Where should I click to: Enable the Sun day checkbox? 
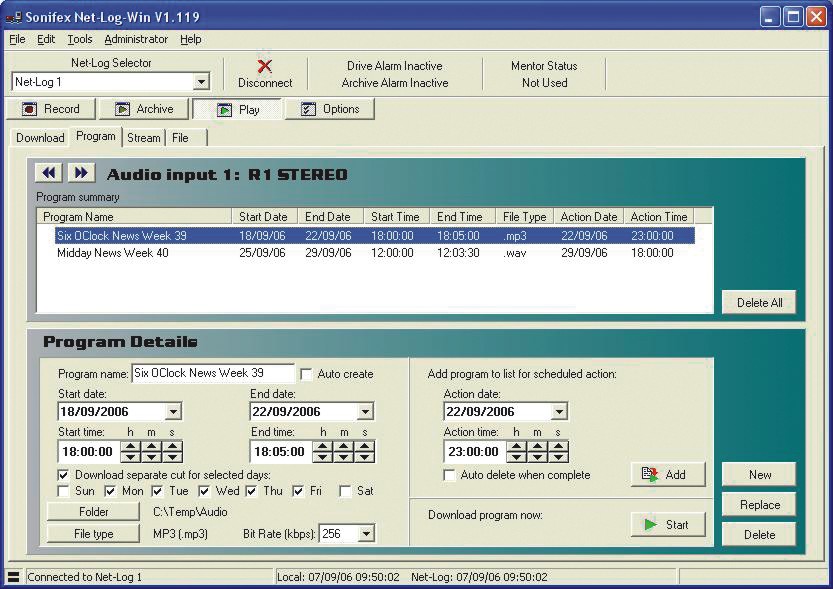pyautogui.click(x=63, y=491)
